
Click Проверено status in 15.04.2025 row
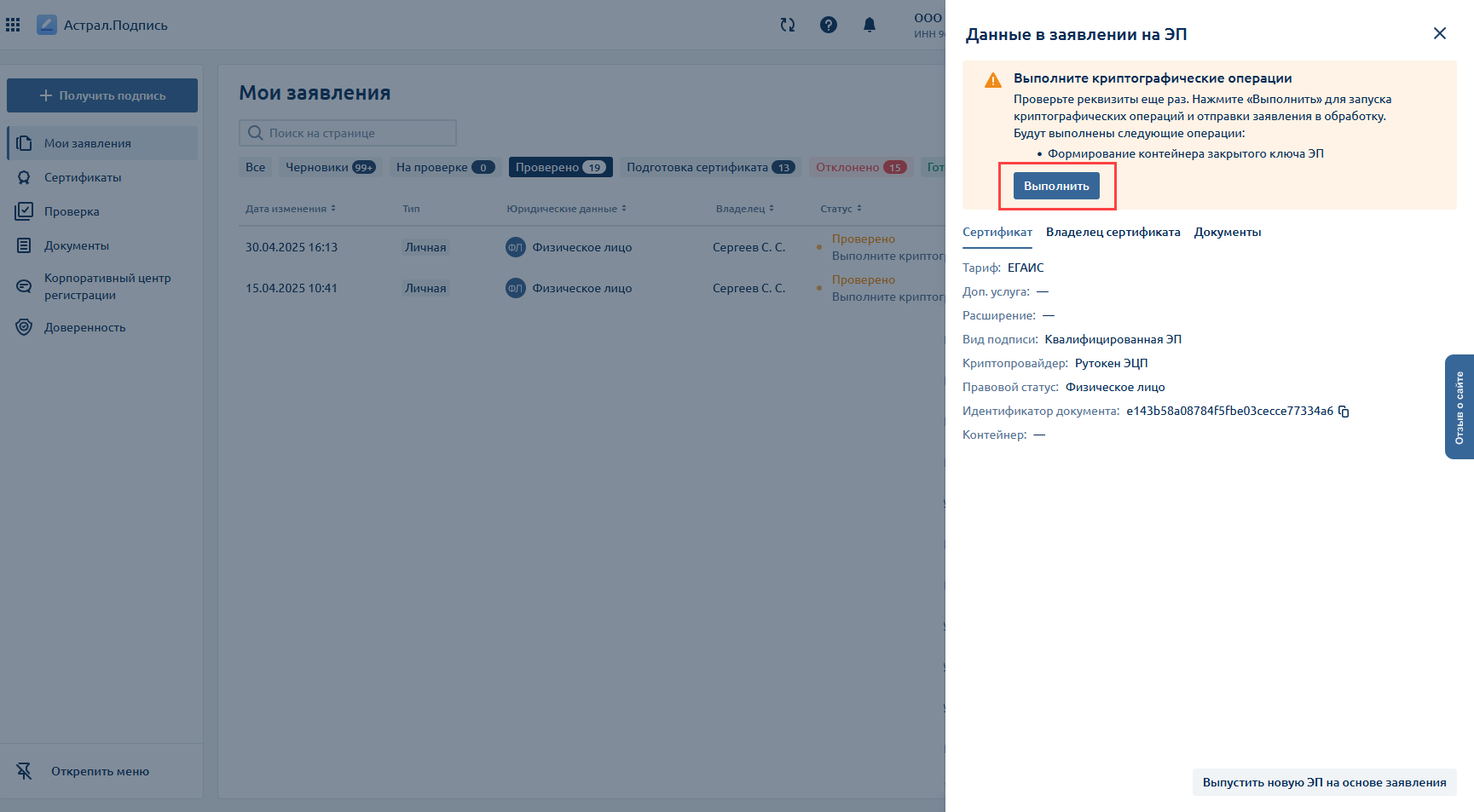coord(864,279)
